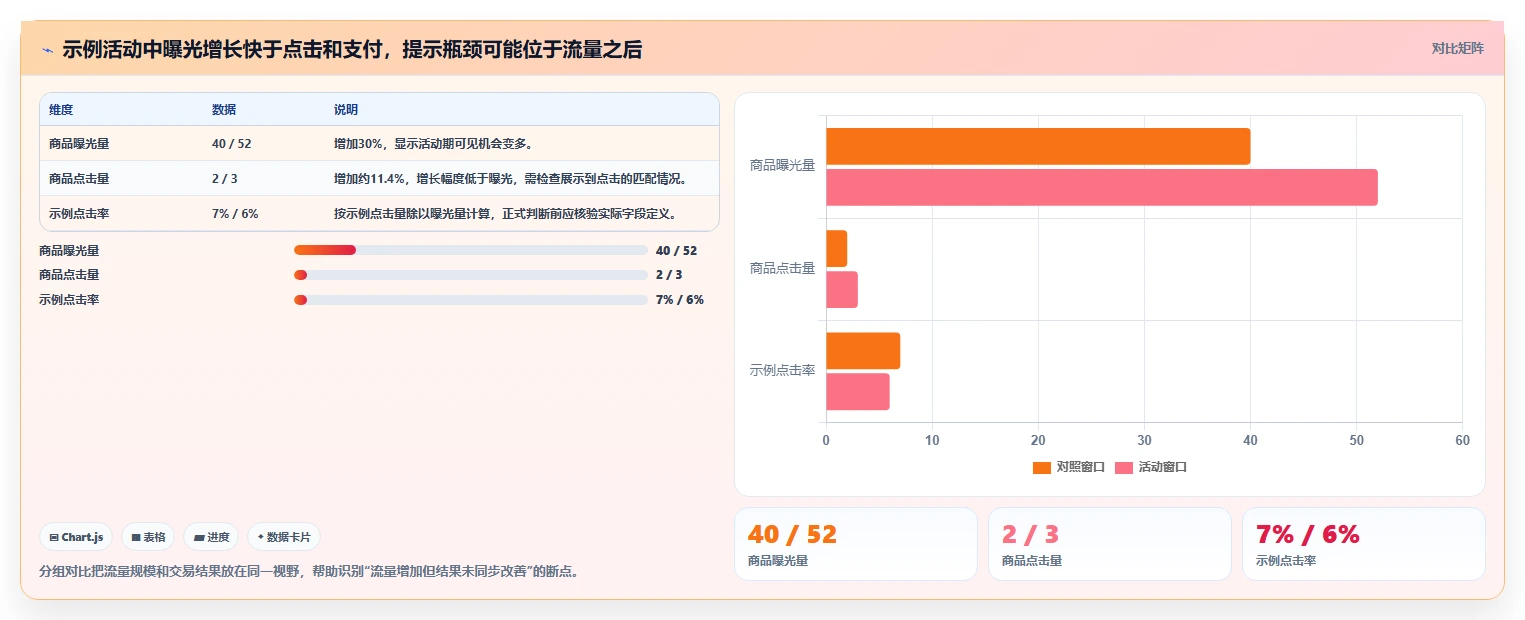The height and width of the screenshot is (620, 1525).
Task: Click the lightning icon beside the headline
Action: (x=47, y=49)
